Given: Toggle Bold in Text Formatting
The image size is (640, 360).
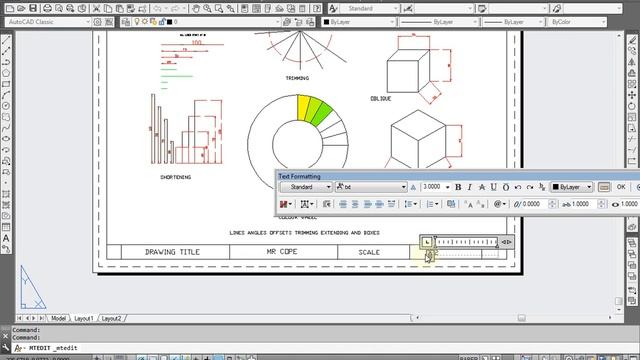Looking at the screenshot, I should click(x=458, y=187).
